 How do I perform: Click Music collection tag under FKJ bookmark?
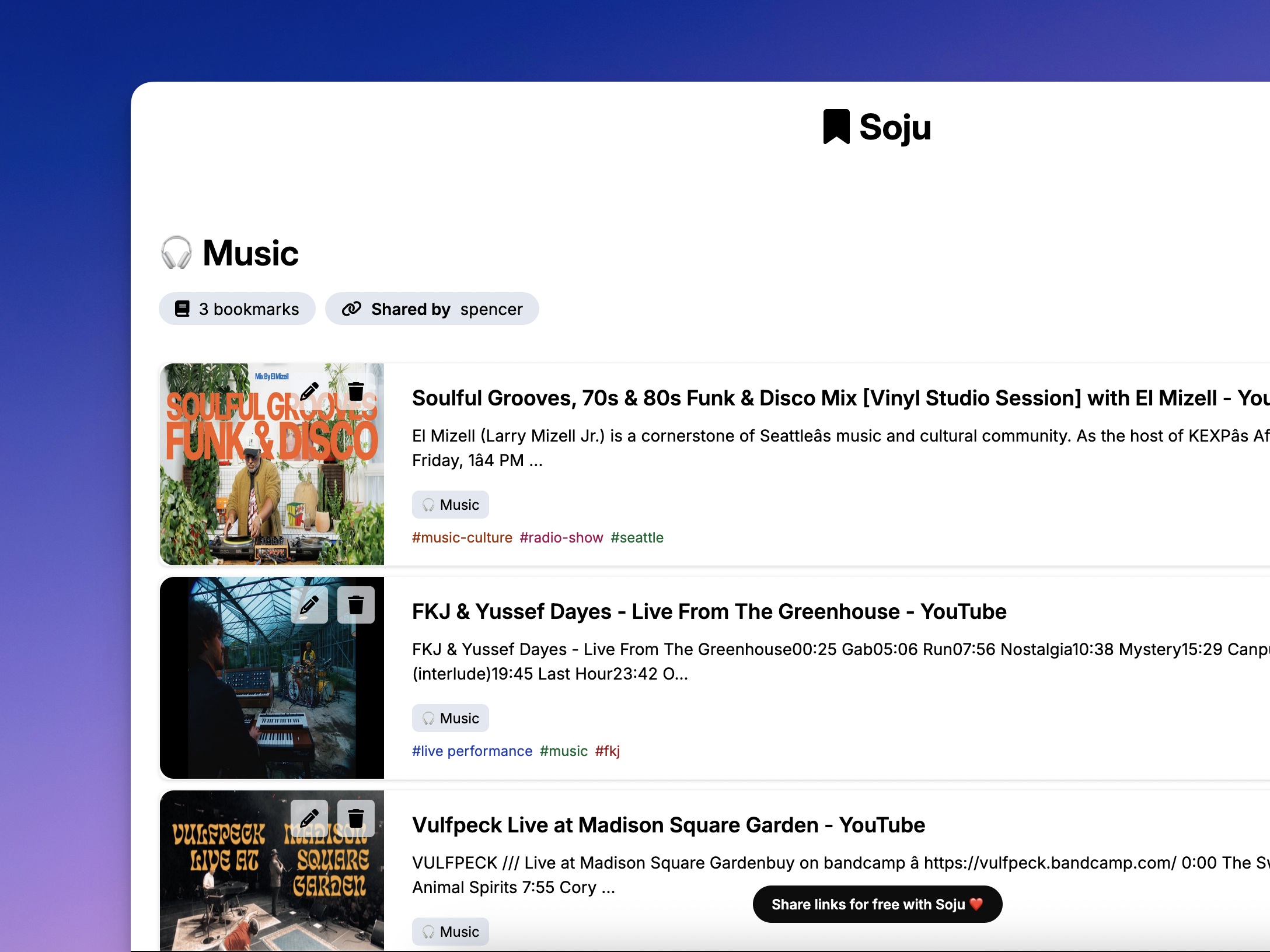click(451, 718)
